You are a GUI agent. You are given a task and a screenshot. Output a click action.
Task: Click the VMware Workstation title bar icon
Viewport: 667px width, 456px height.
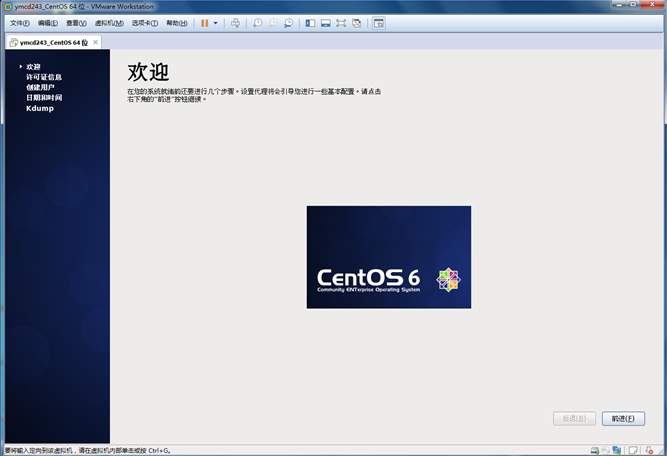[x=8, y=7]
